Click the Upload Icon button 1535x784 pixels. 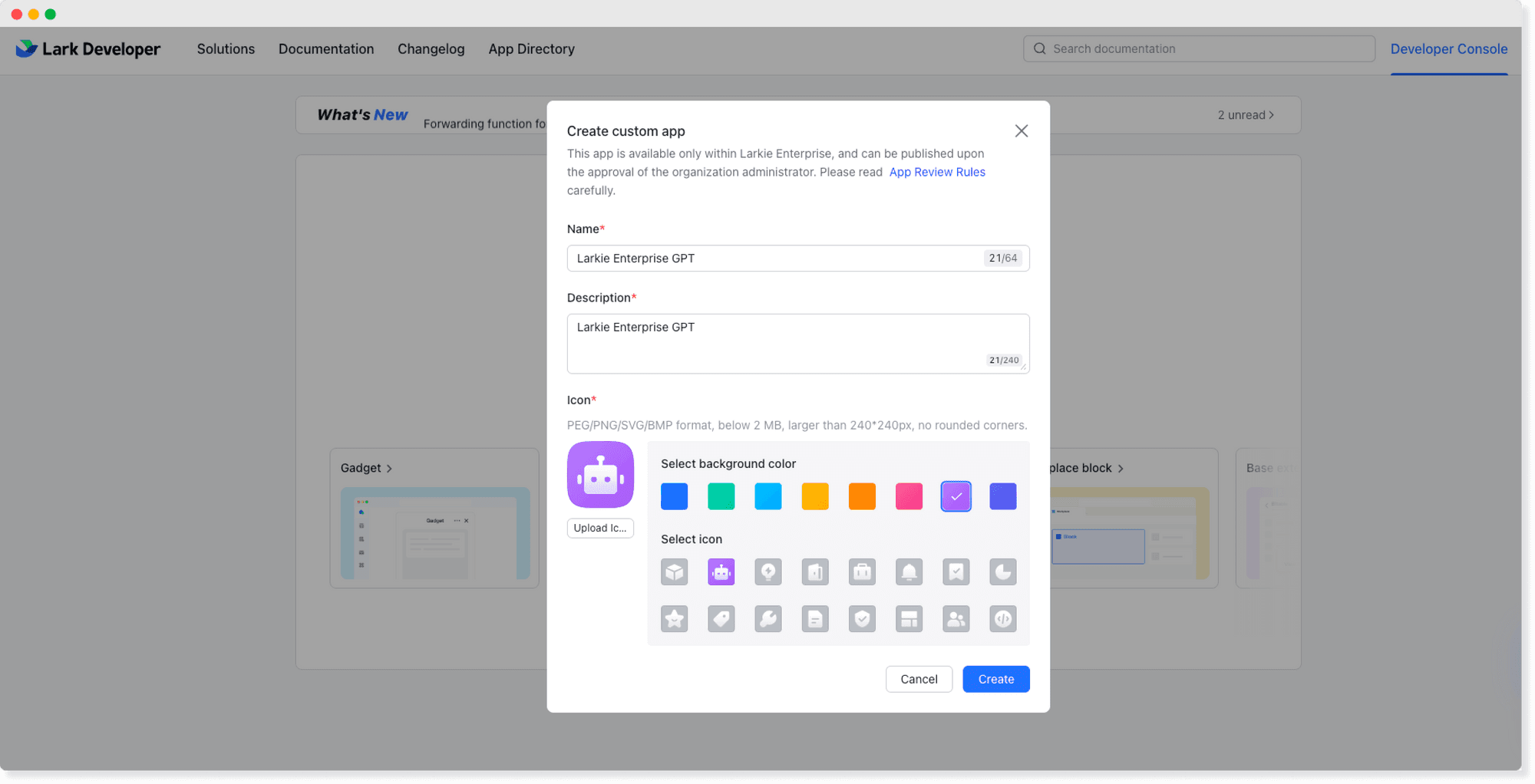point(600,528)
